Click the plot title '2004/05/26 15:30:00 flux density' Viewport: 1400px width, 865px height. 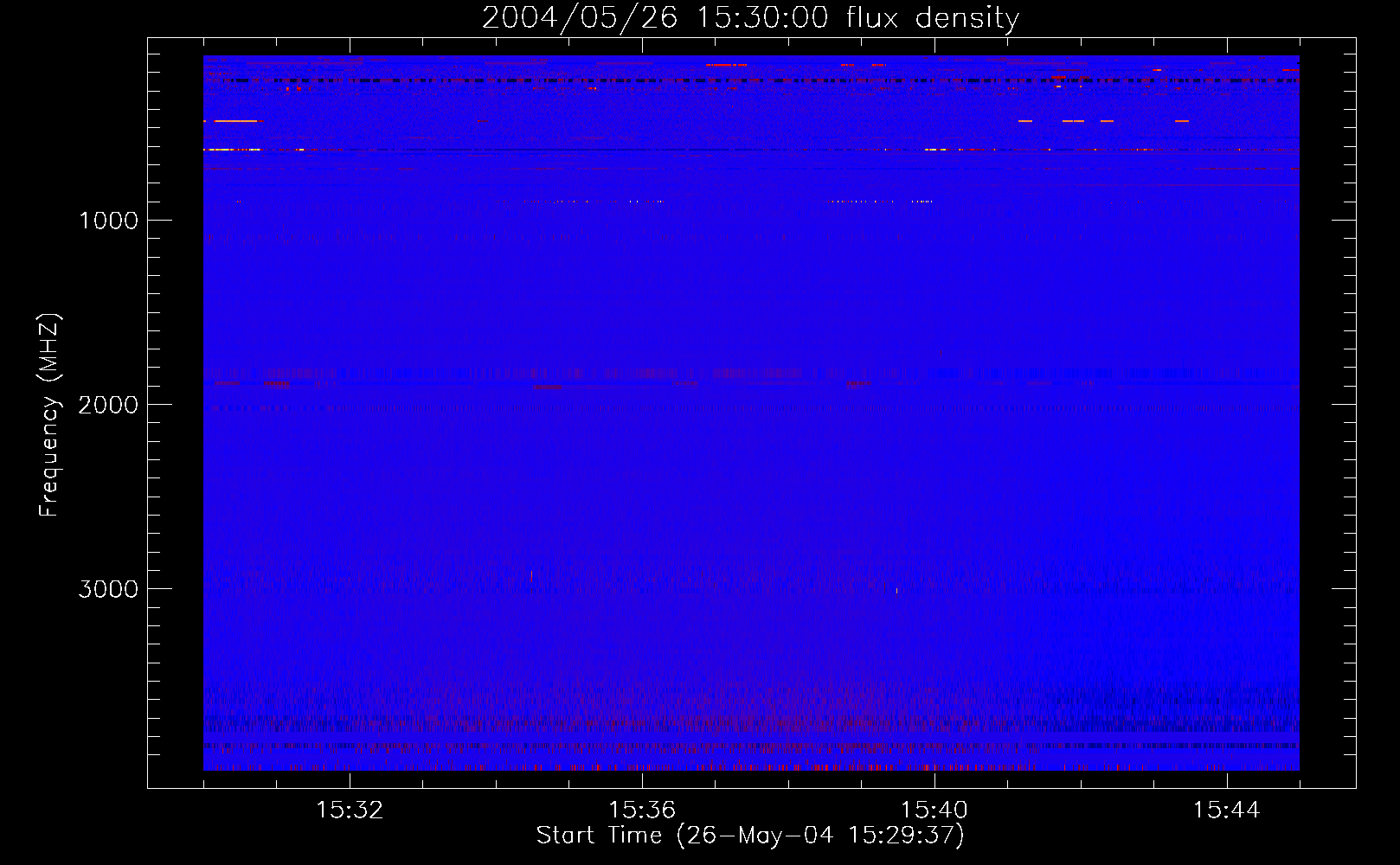(x=750, y=17)
